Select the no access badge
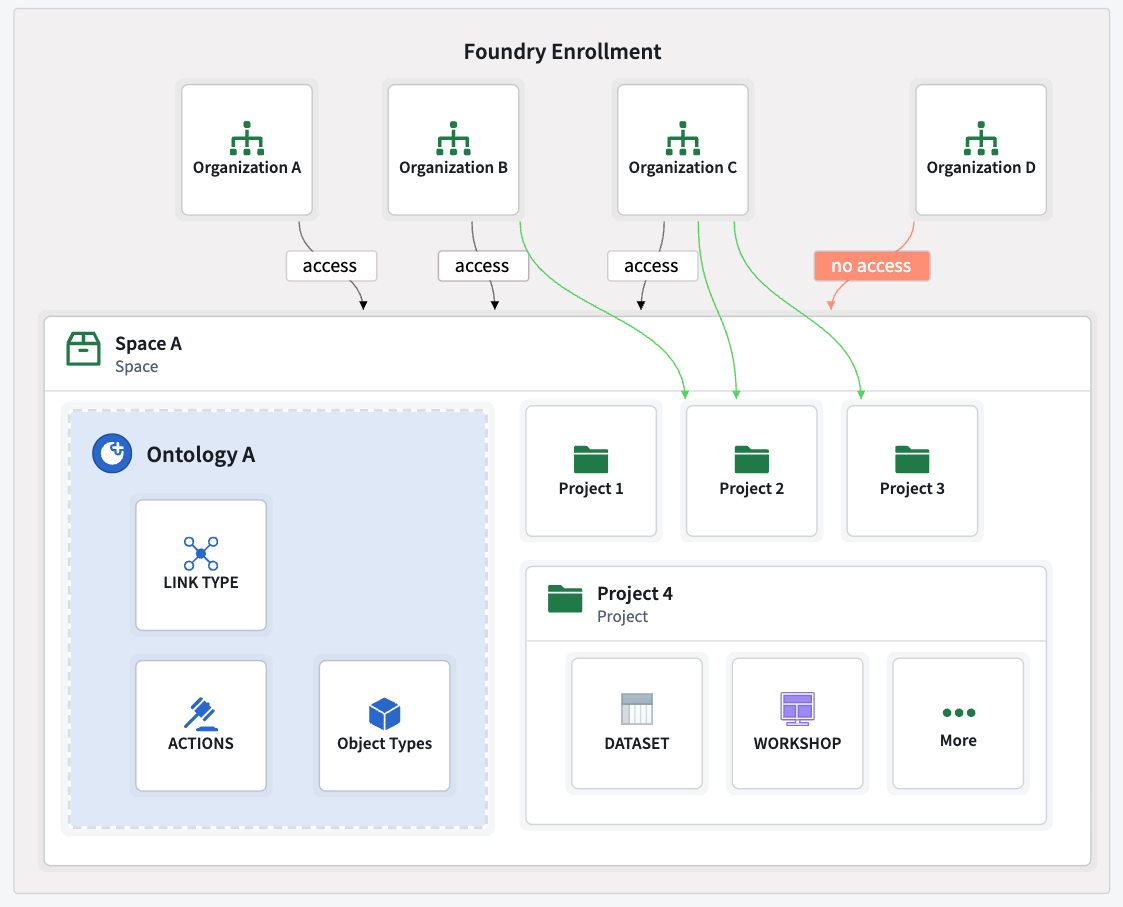 871,266
